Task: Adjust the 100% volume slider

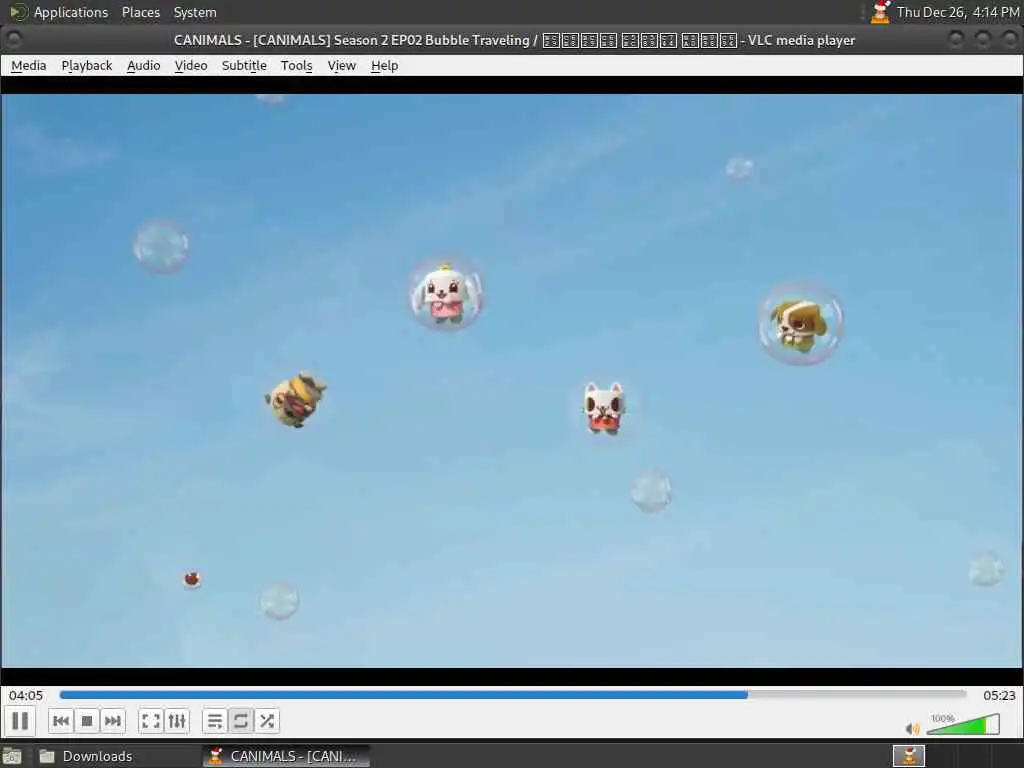Action: (963, 724)
